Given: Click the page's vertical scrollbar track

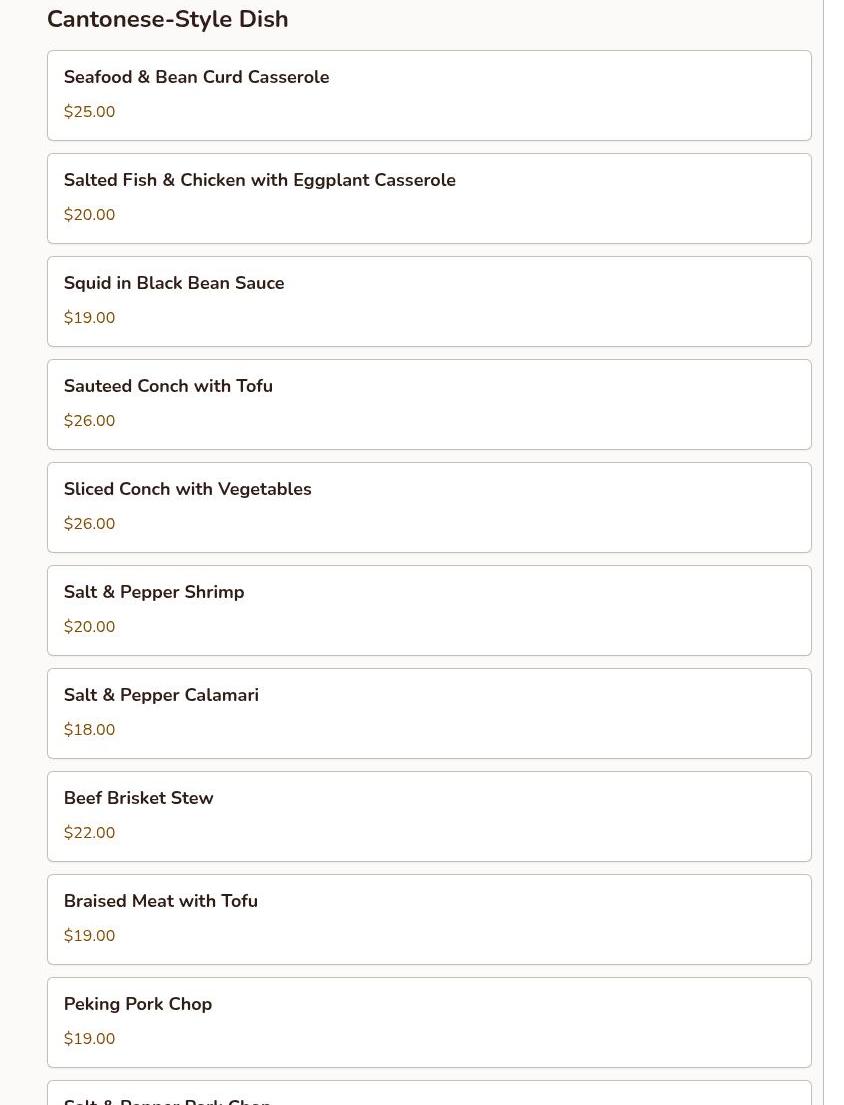Looking at the screenshot, I should pyautogui.click(x=833, y=552).
